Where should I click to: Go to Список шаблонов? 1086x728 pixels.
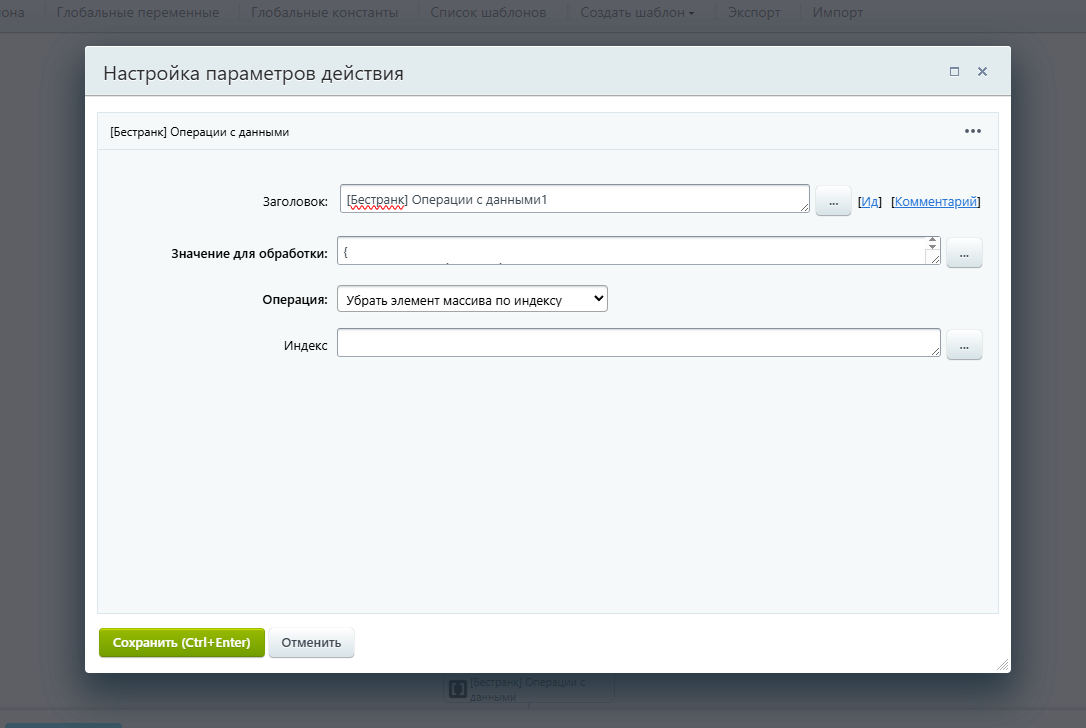(x=489, y=12)
